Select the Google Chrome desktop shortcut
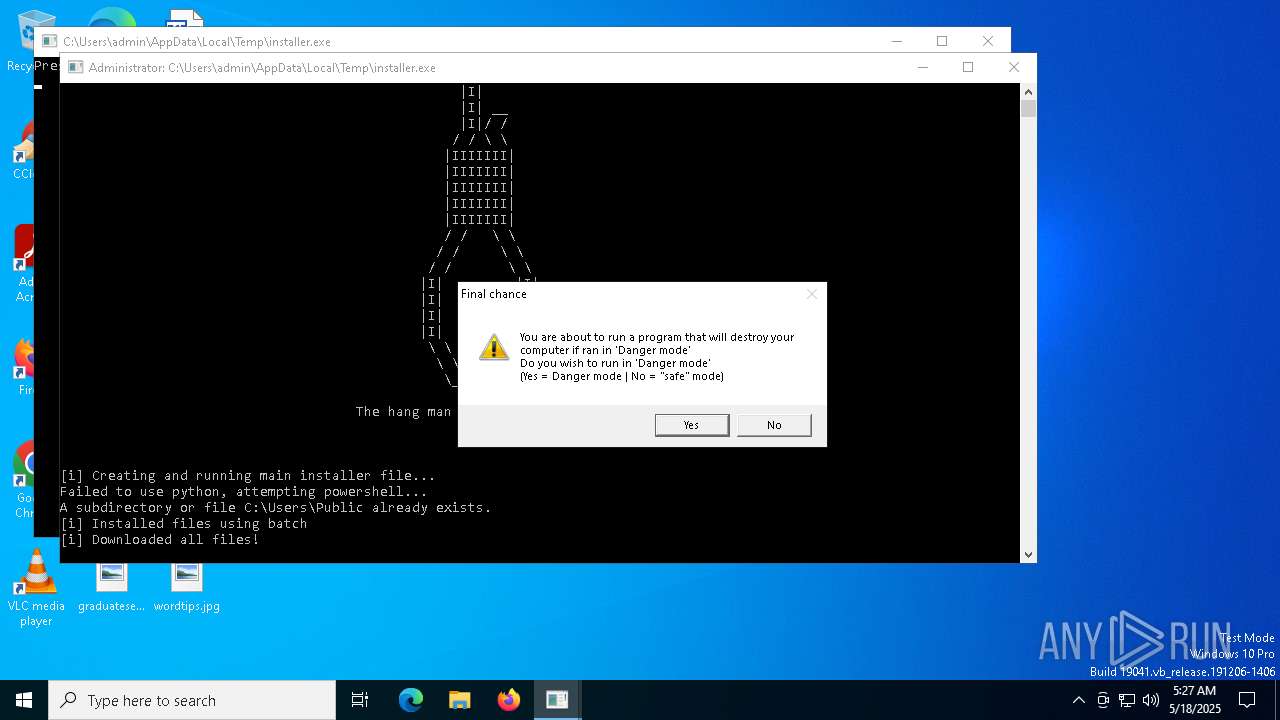This screenshot has width=1280, height=720. (x=24, y=480)
